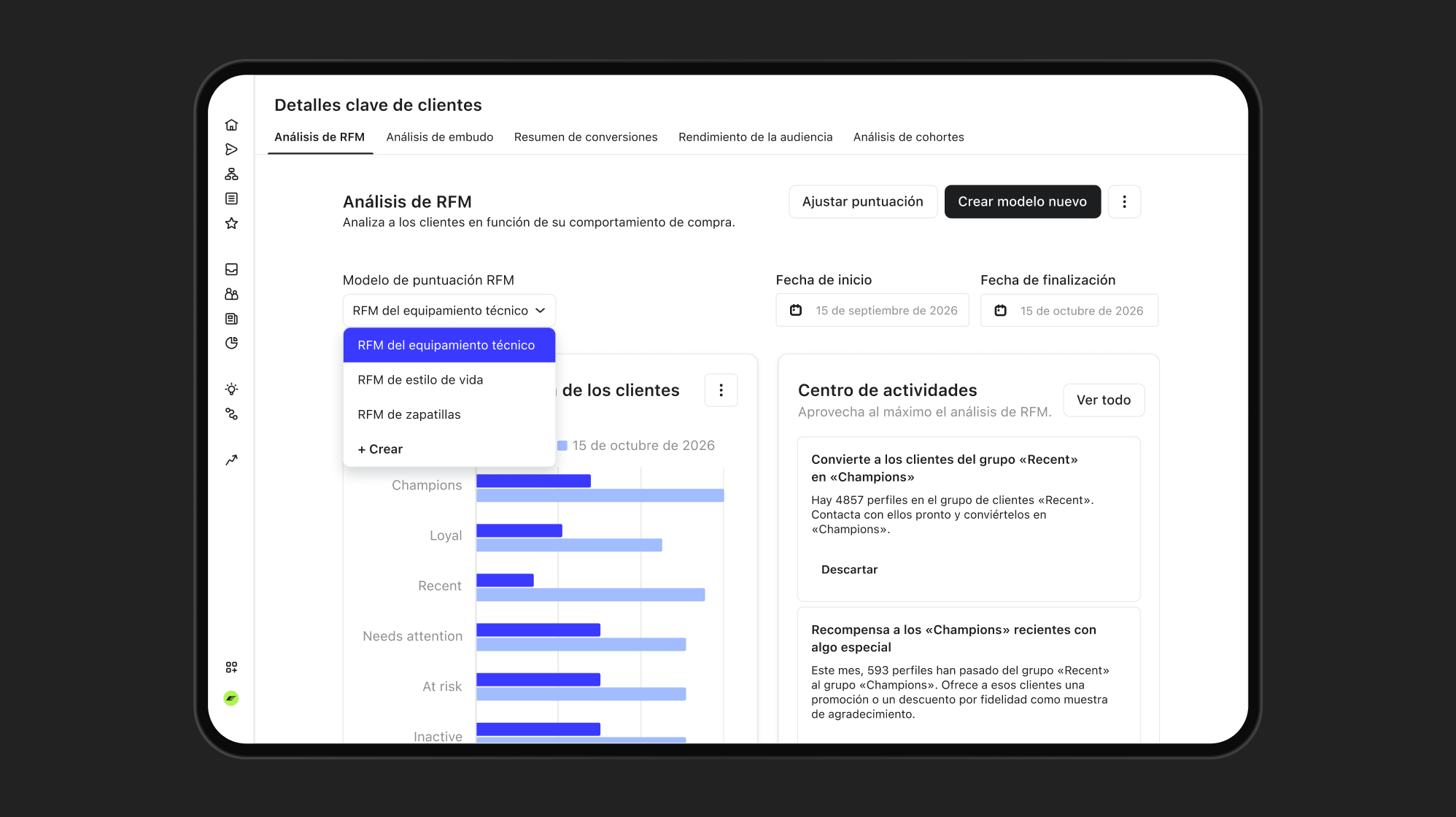Open the connected-nodes integrations icon
Viewport: 1456px width, 817px height.
point(231,414)
